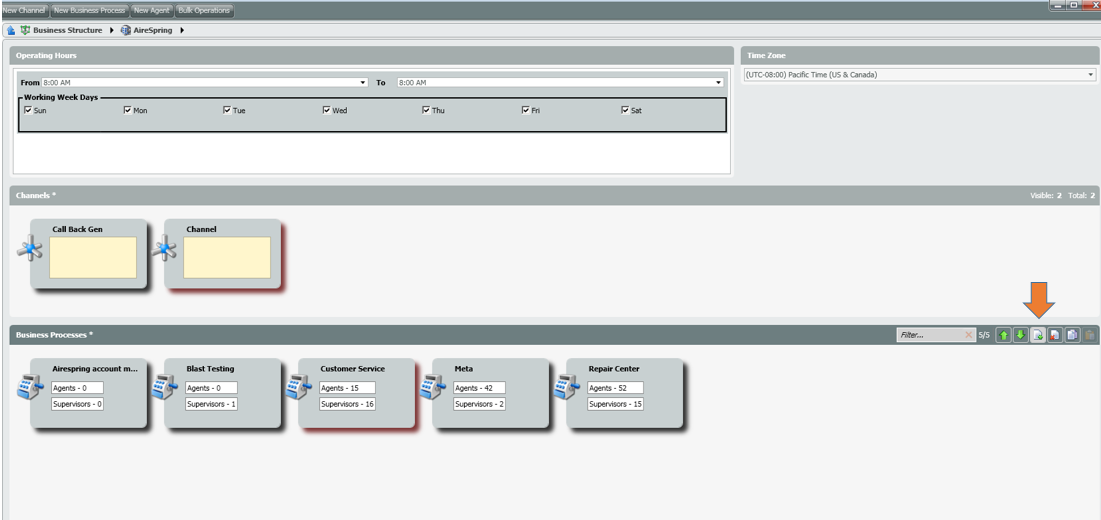The image size is (1101, 520).
Task: Disable the Sat working day checkbox
Action: [626, 110]
